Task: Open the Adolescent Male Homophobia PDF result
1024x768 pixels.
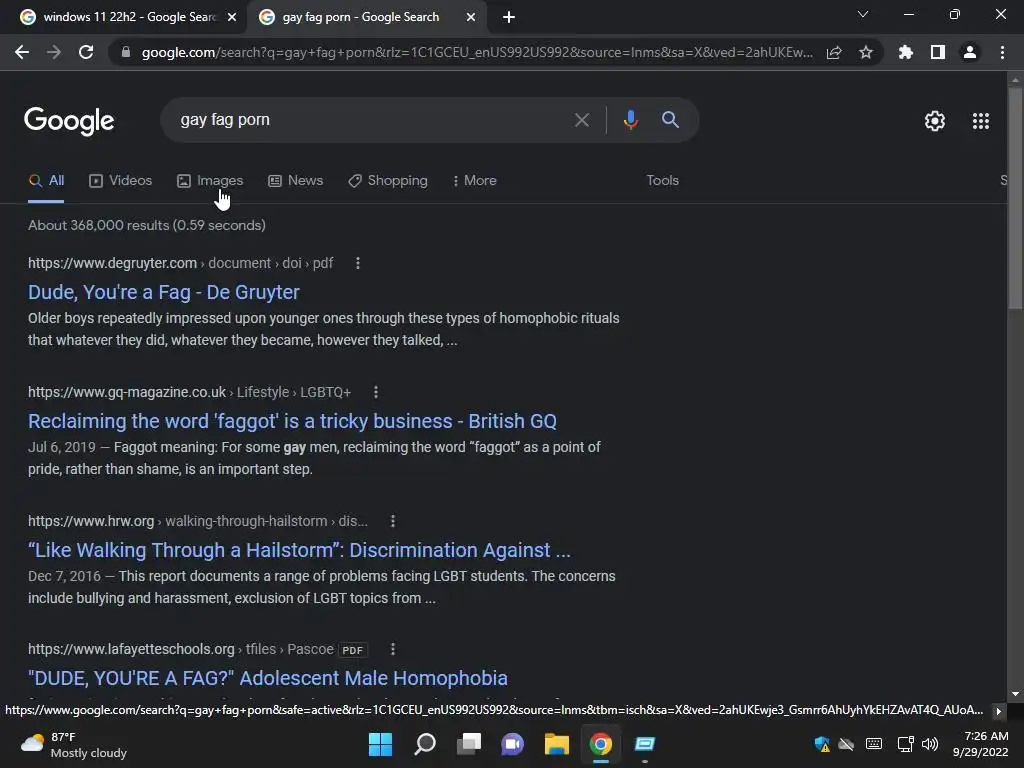Action: point(268,678)
